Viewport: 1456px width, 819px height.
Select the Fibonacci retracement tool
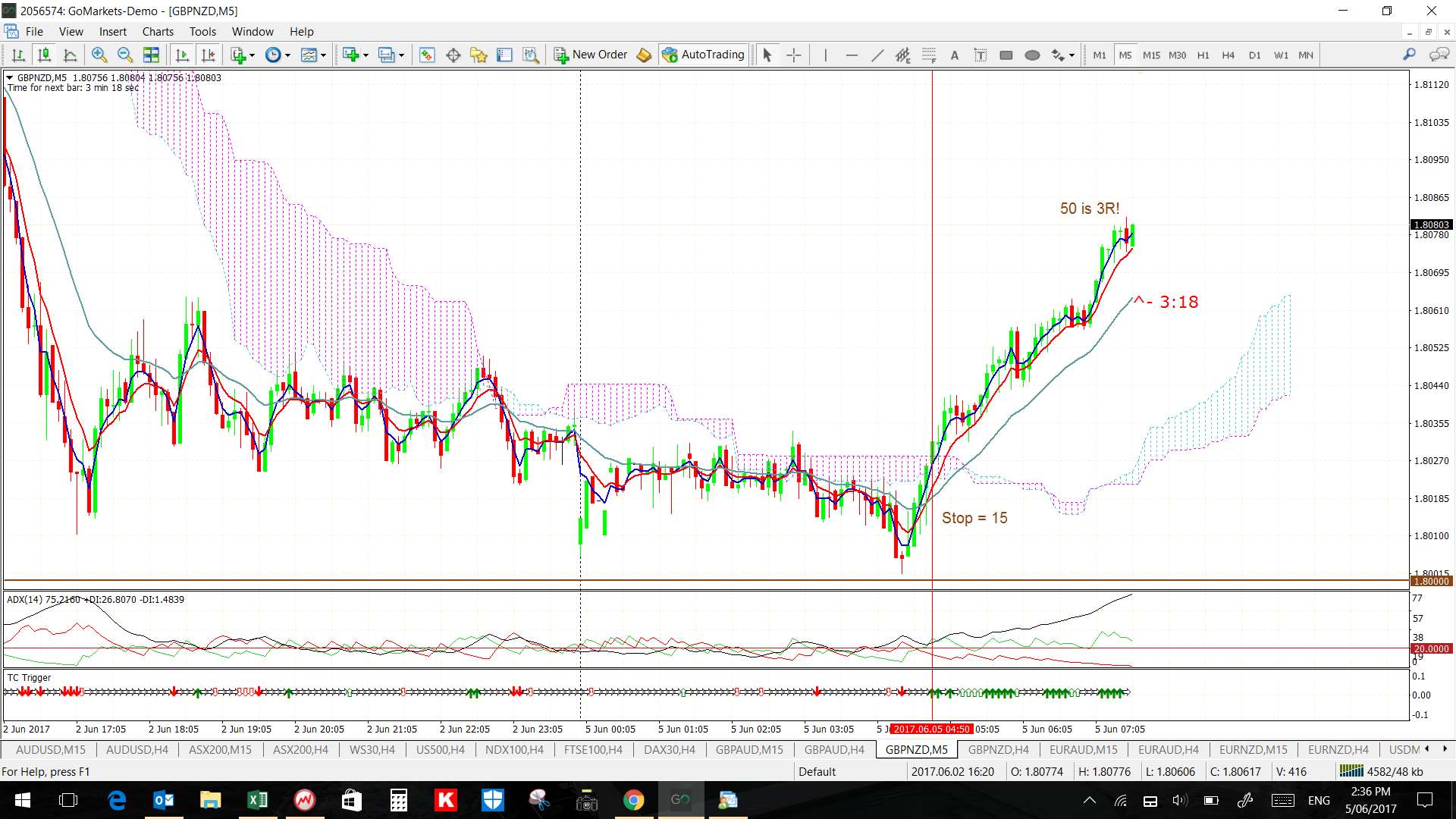coord(929,55)
